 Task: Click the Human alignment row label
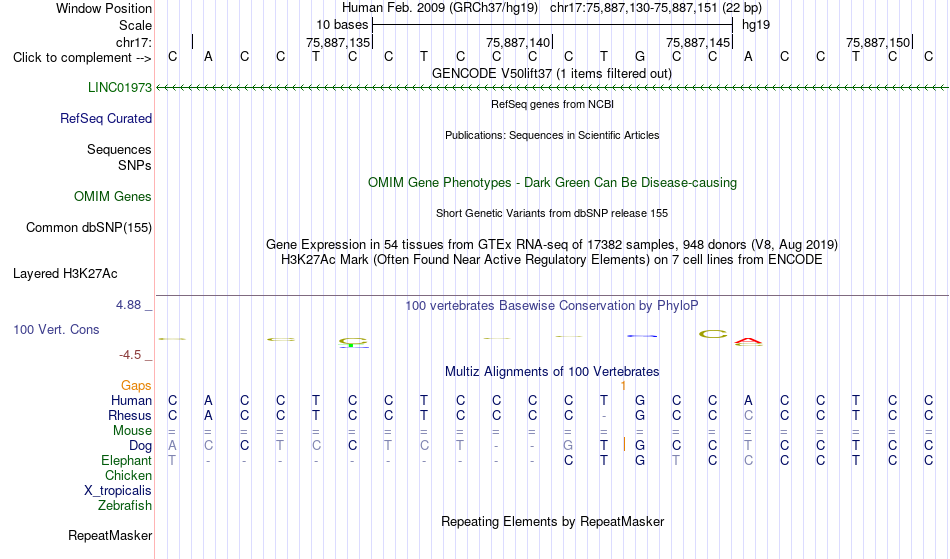131,400
